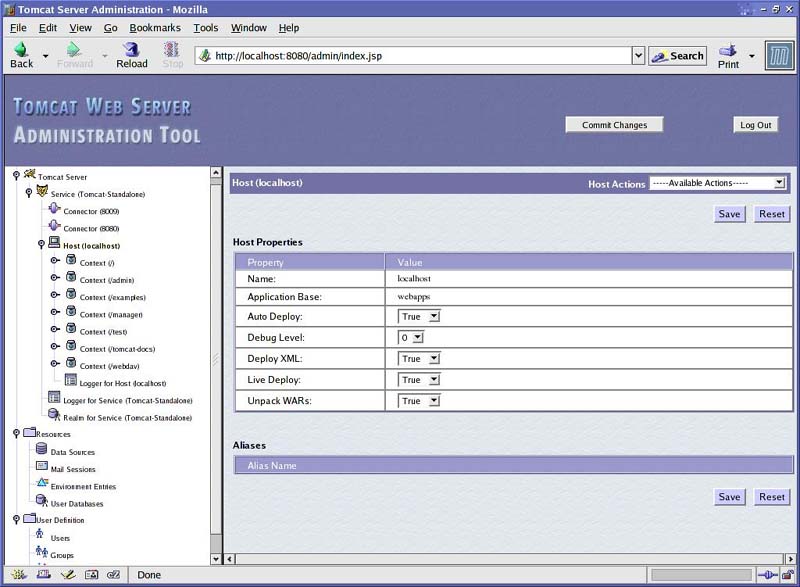Expand the Context (/admin) node toggle
The image size is (800, 587).
coord(55,277)
